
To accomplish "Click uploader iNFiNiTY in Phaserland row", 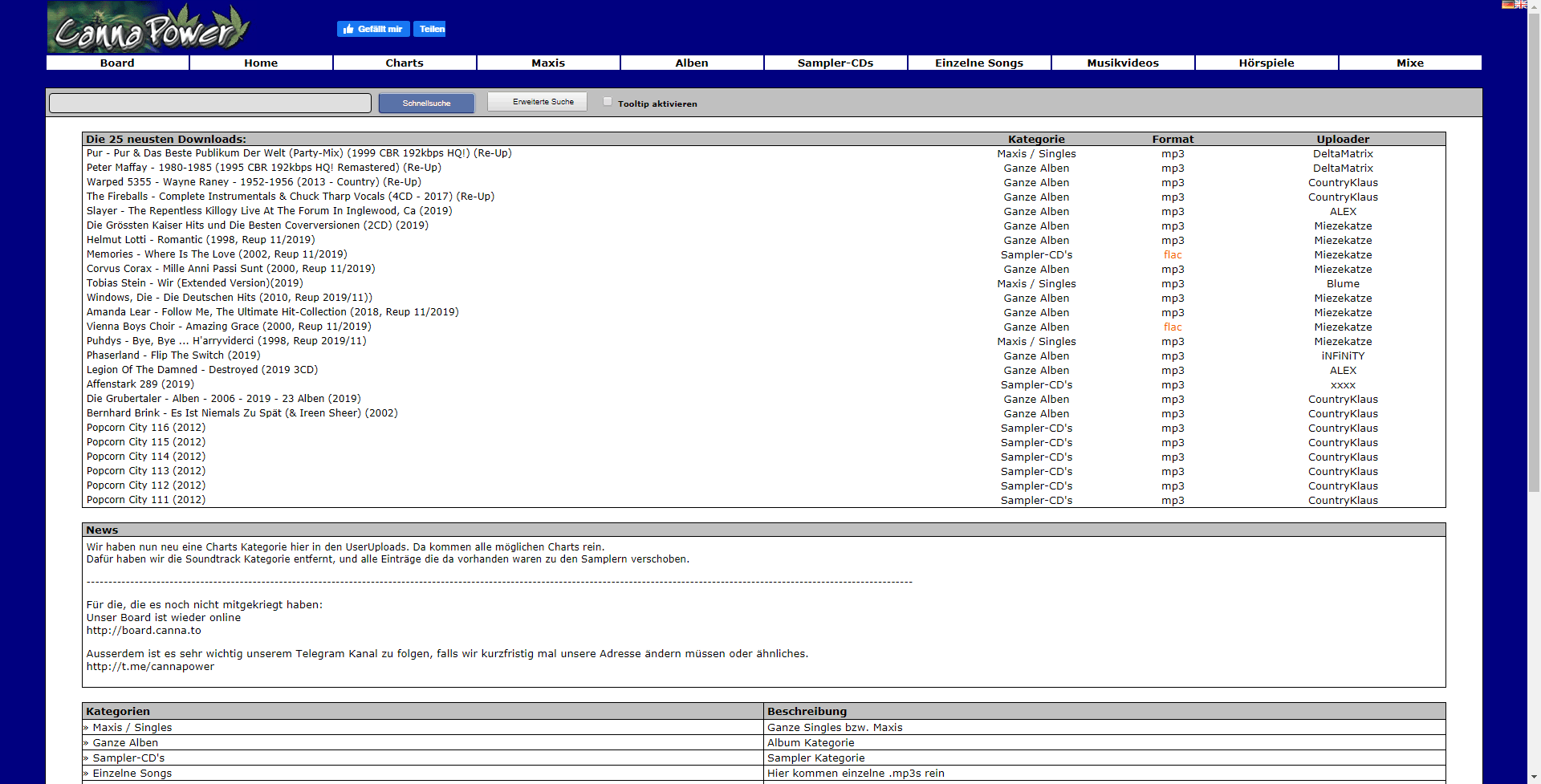I will [x=1343, y=356].
